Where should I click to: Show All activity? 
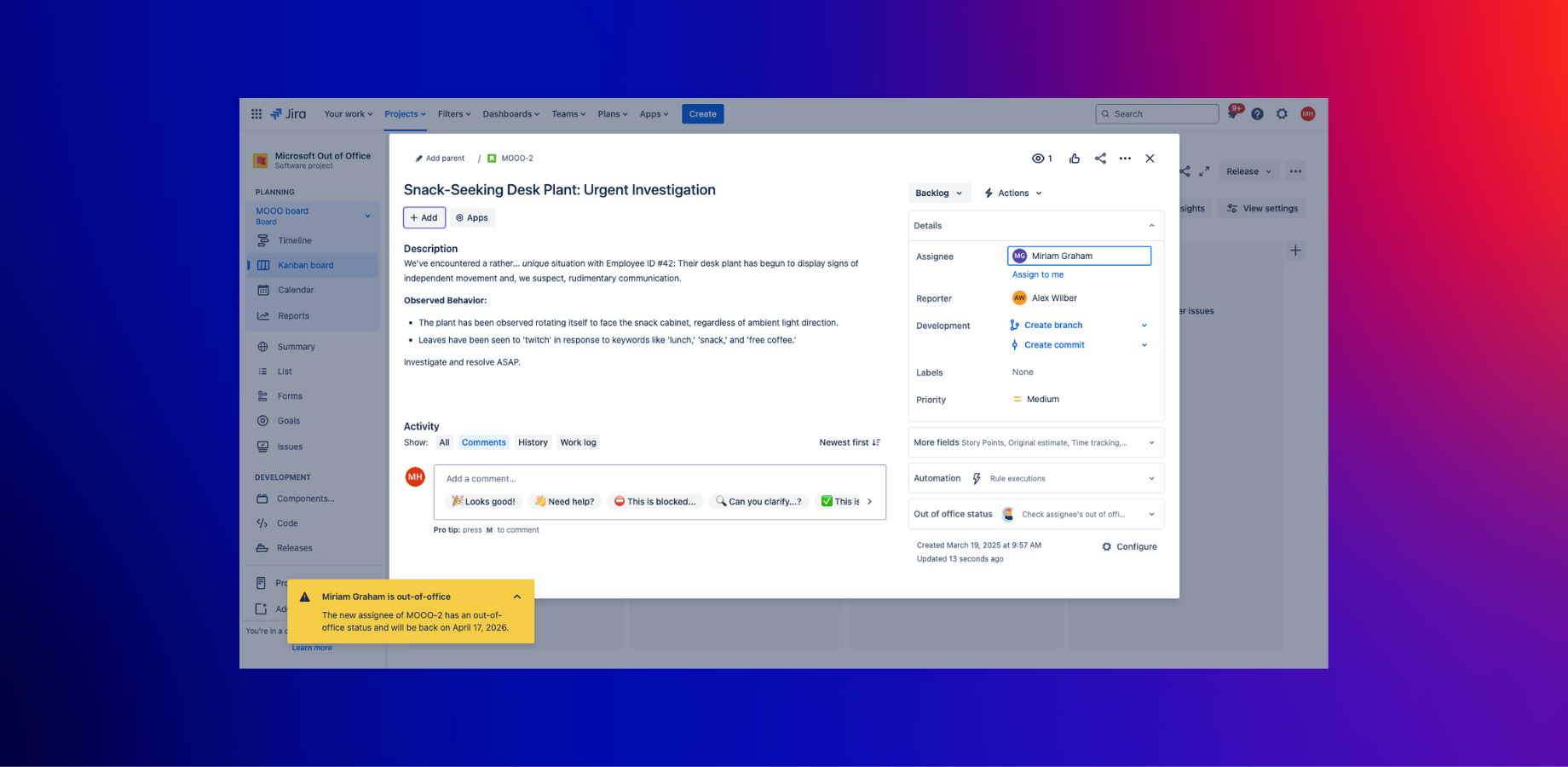[x=444, y=443]
